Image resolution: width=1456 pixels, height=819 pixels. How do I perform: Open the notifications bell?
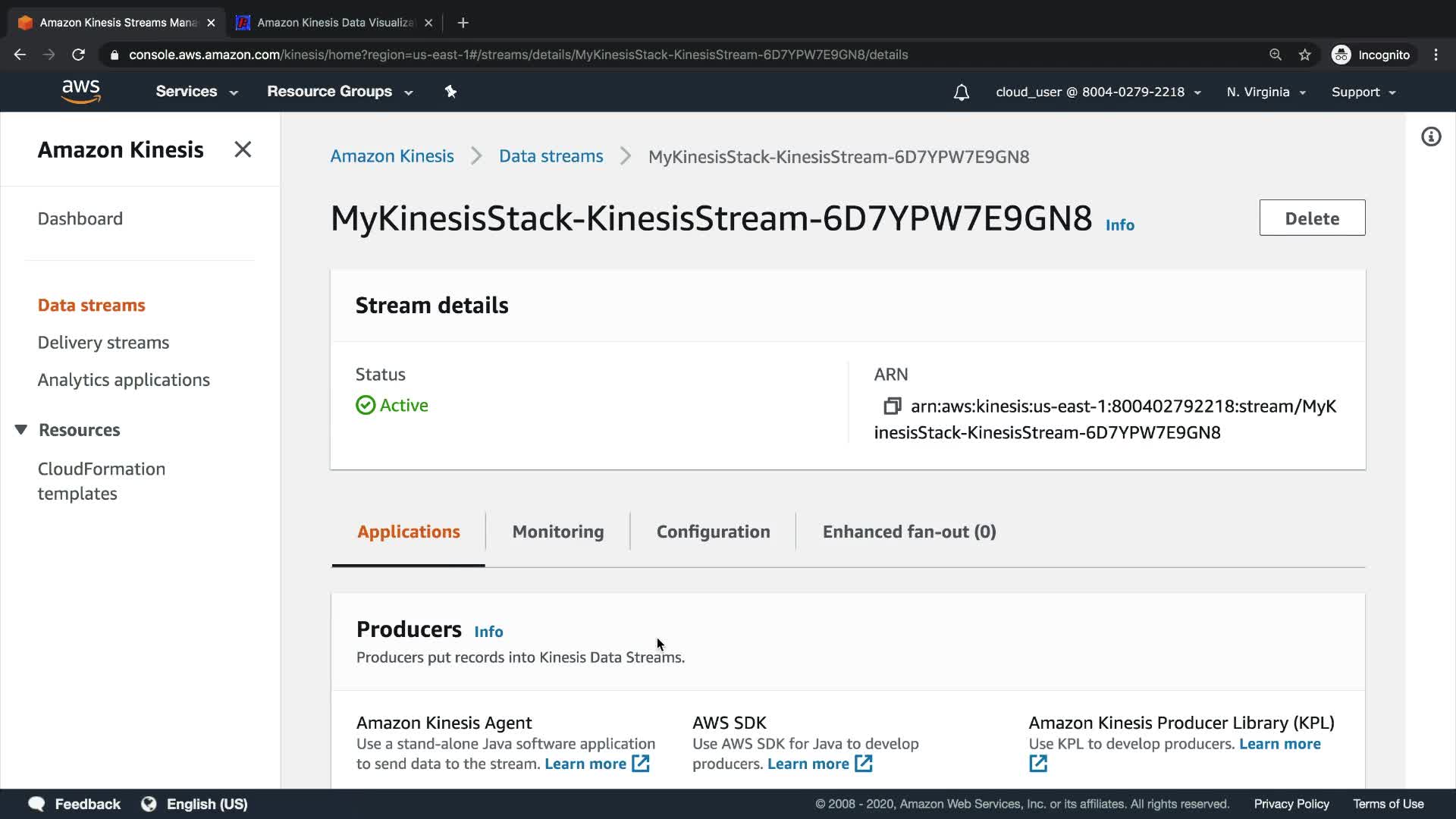tap(961, 93)
